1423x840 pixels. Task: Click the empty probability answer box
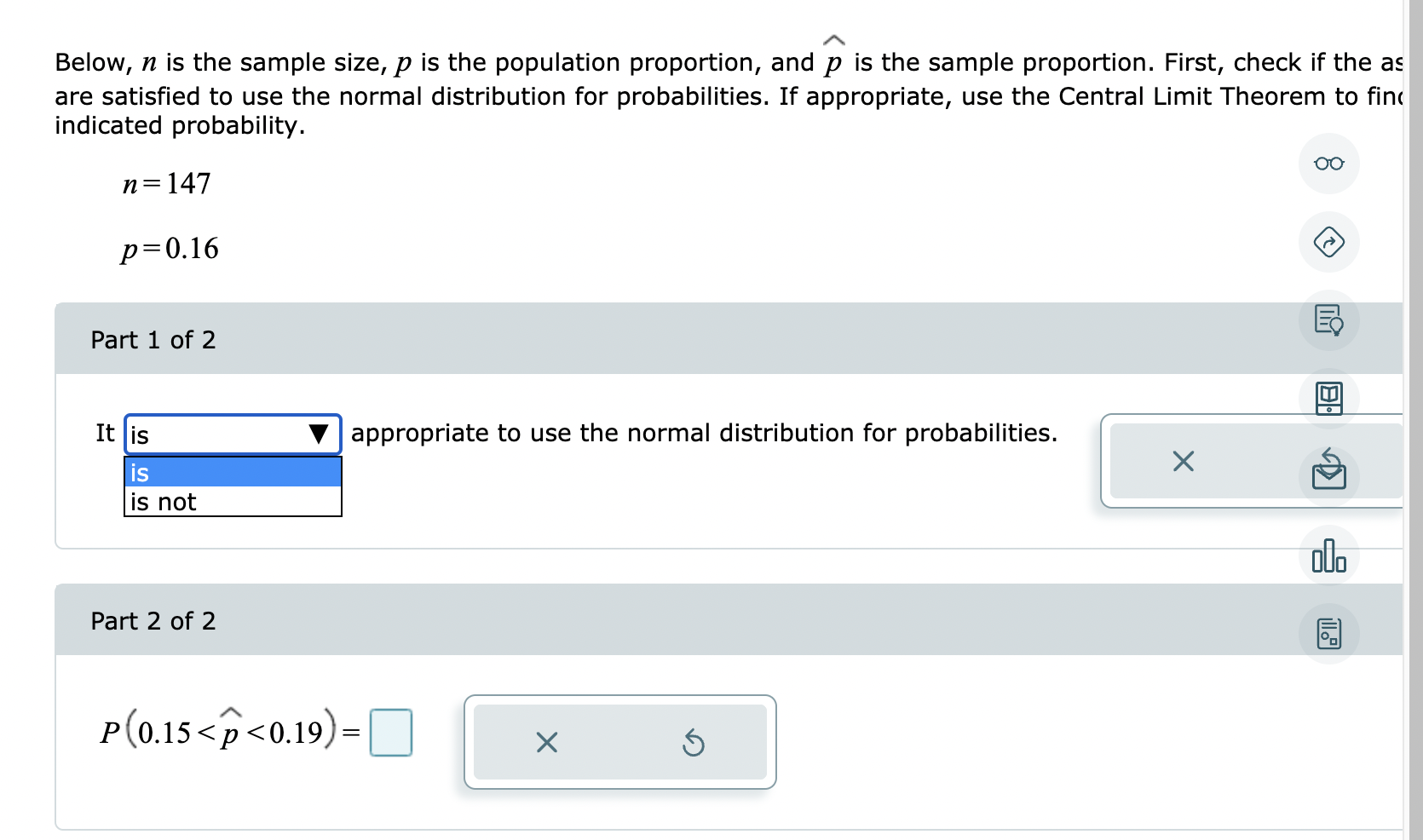[x=390, y=732]
